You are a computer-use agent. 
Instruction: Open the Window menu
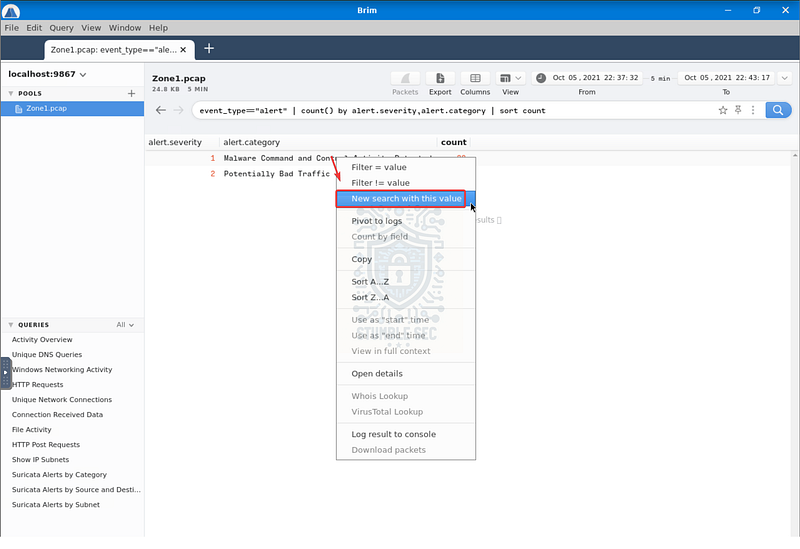coord(124,28)
